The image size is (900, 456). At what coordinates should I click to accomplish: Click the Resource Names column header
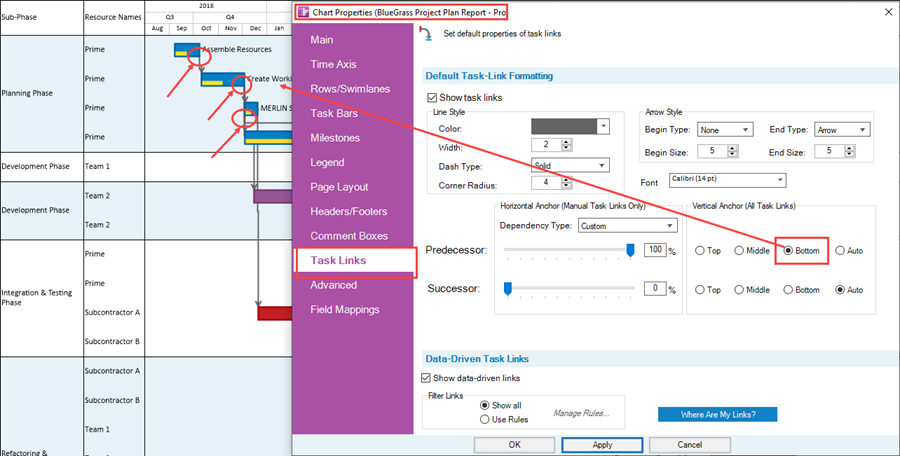[112, 17]
